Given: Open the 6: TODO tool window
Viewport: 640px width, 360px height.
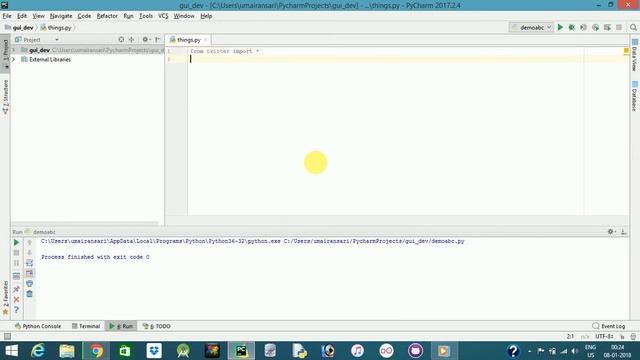Looking at the screenshot, I should pyautogui.click(x=156, y=326).
